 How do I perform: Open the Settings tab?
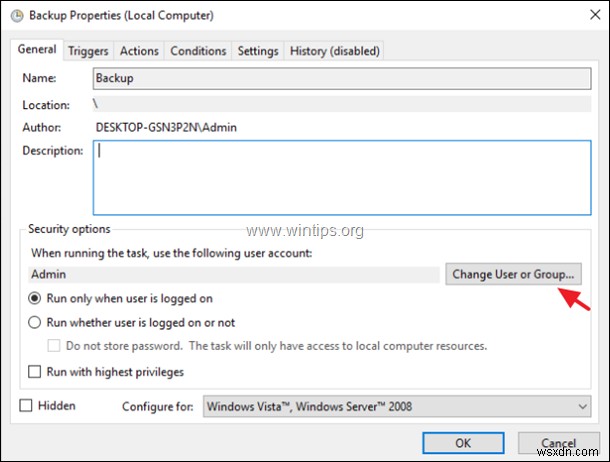coord(258,51)
